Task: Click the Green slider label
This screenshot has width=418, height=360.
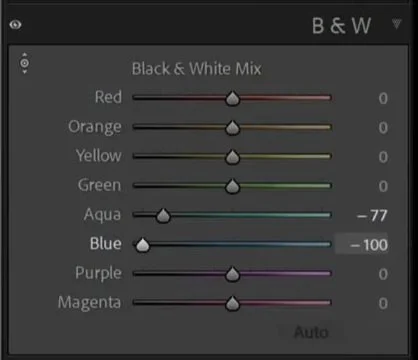Action: pyautogui.click(x=99, y=185)
